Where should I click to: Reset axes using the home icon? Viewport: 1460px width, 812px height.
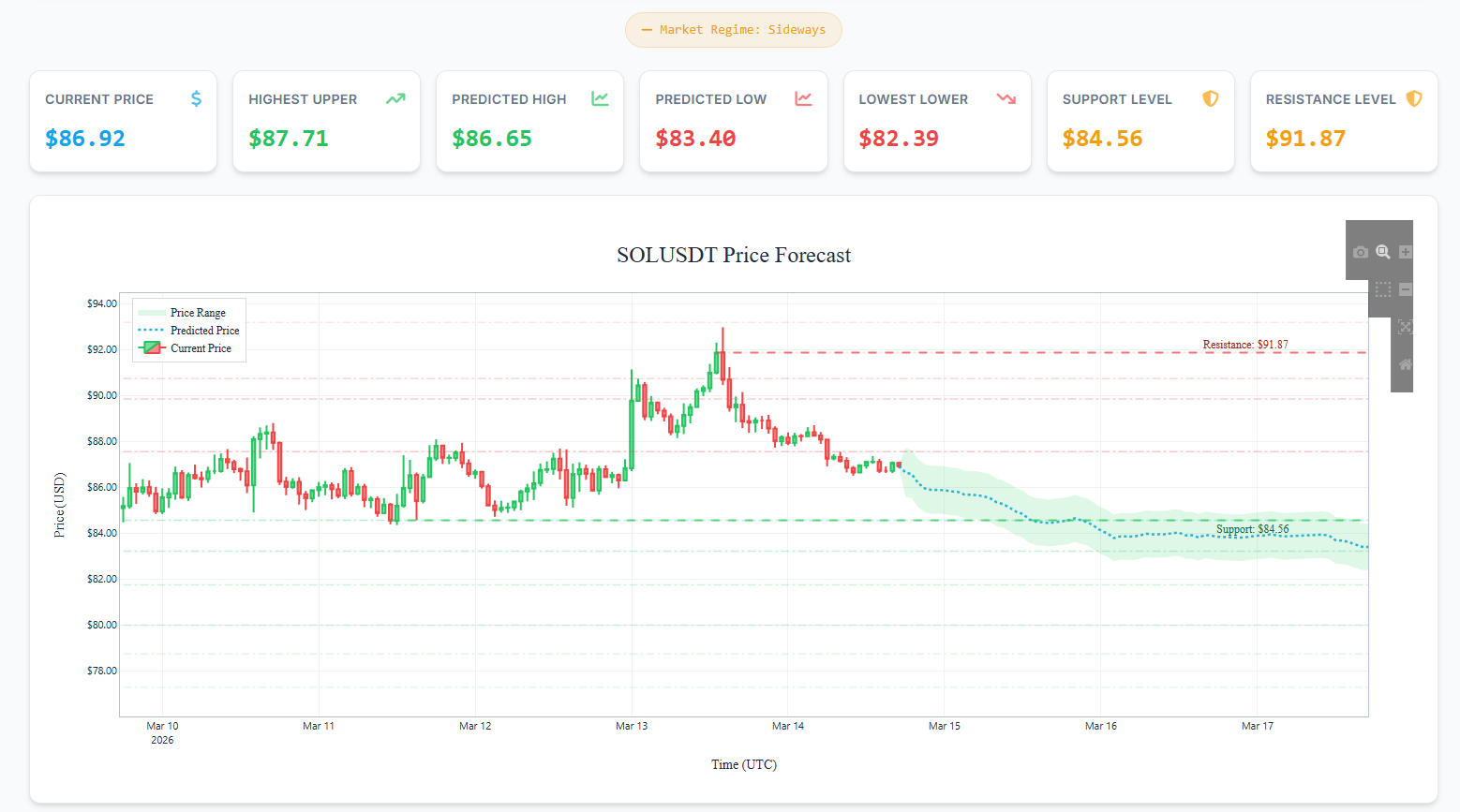[x=1406, y=364]
